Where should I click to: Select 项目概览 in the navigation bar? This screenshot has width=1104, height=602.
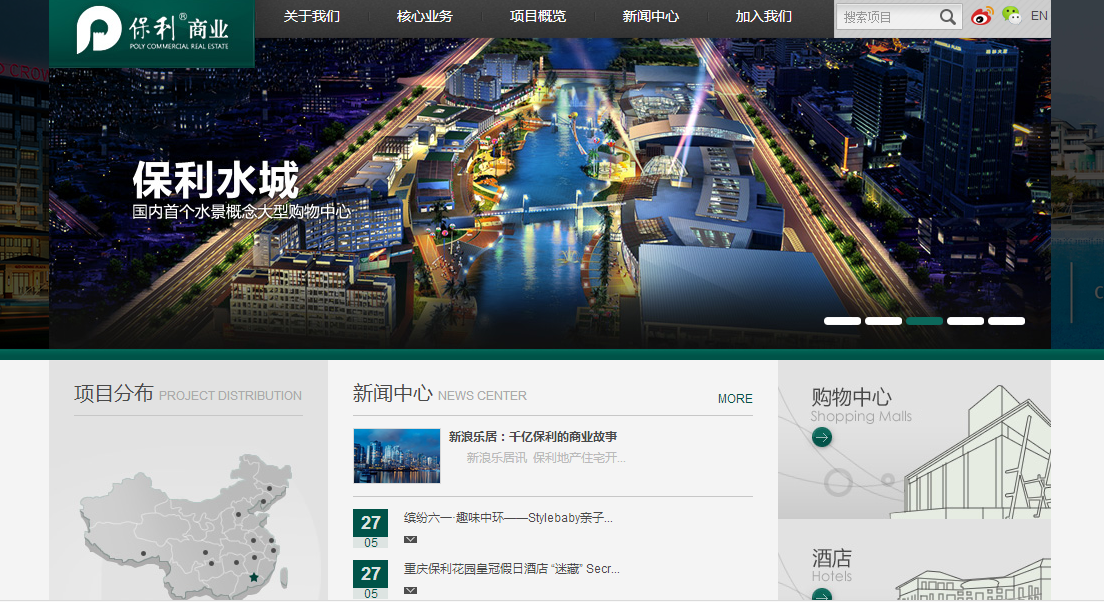click(538, 16)
